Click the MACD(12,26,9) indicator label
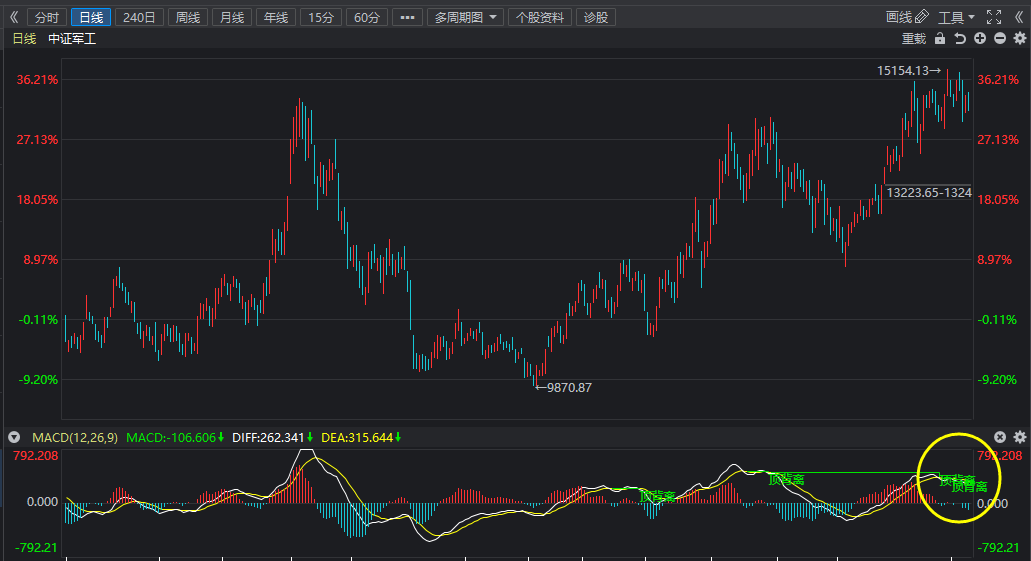This screenshot has height=561, width=1031. [x=75, y=437]
